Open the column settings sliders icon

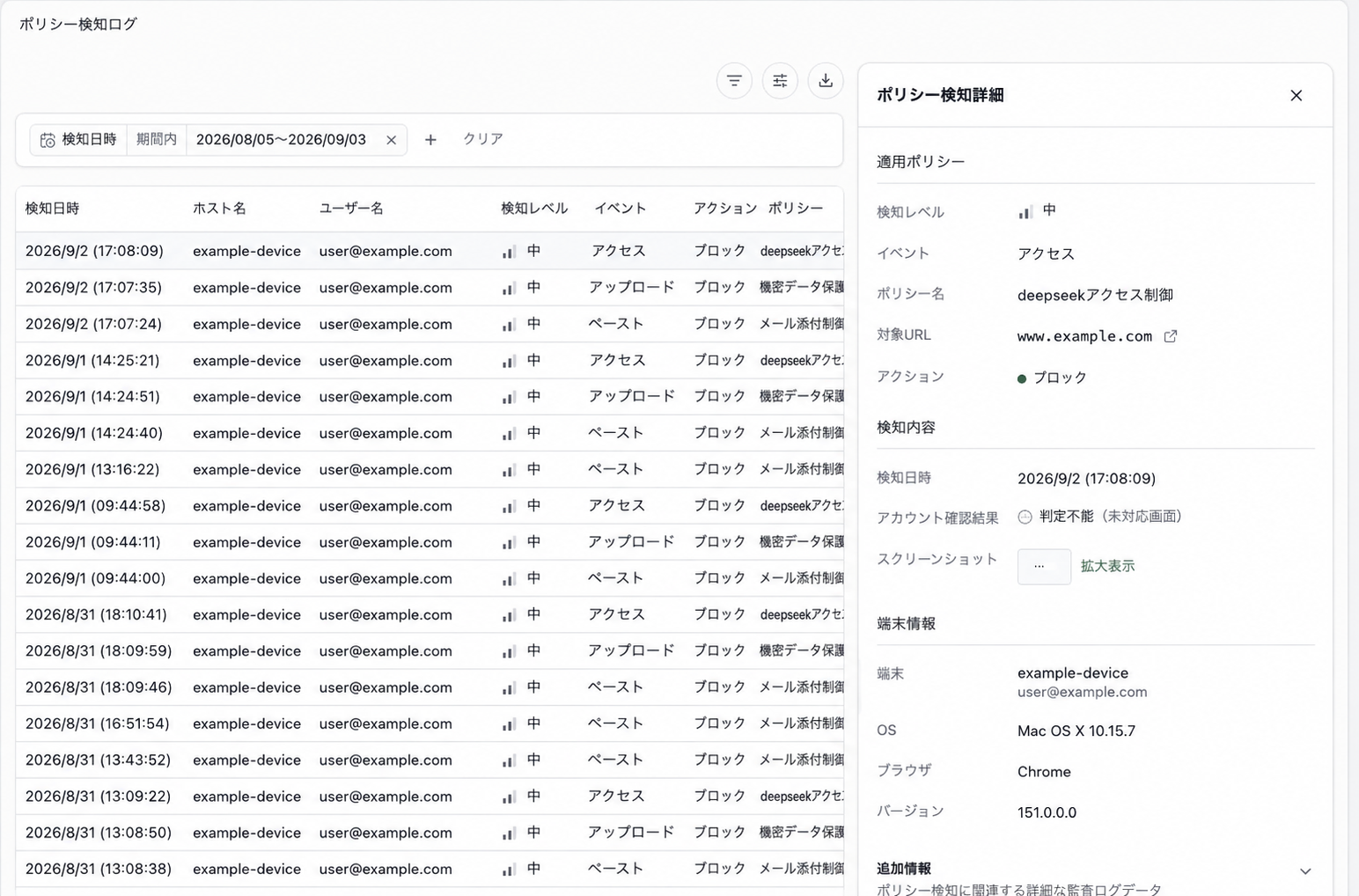pyautogui.click(x=780, y=81)
